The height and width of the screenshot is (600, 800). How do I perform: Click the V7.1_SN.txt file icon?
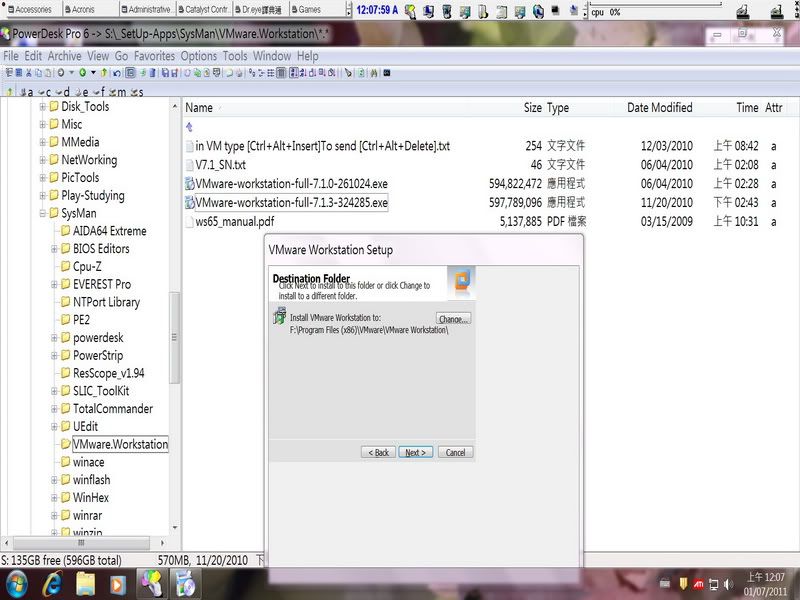point(189,165)
